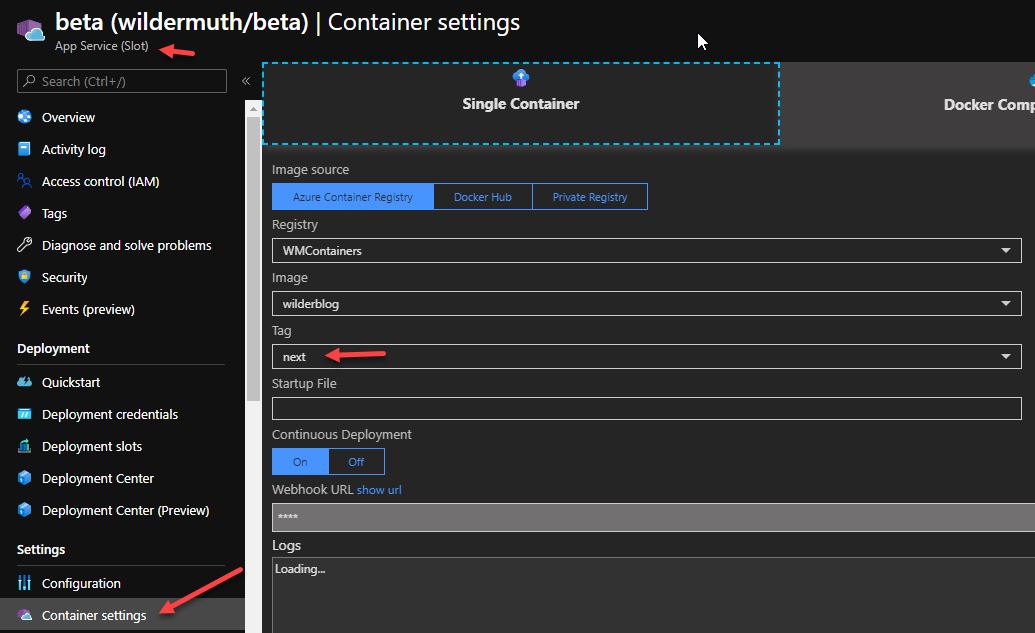The image size is (1035, 633).
Task: Click the Activity log icon
Action: (x=25, y=149)
